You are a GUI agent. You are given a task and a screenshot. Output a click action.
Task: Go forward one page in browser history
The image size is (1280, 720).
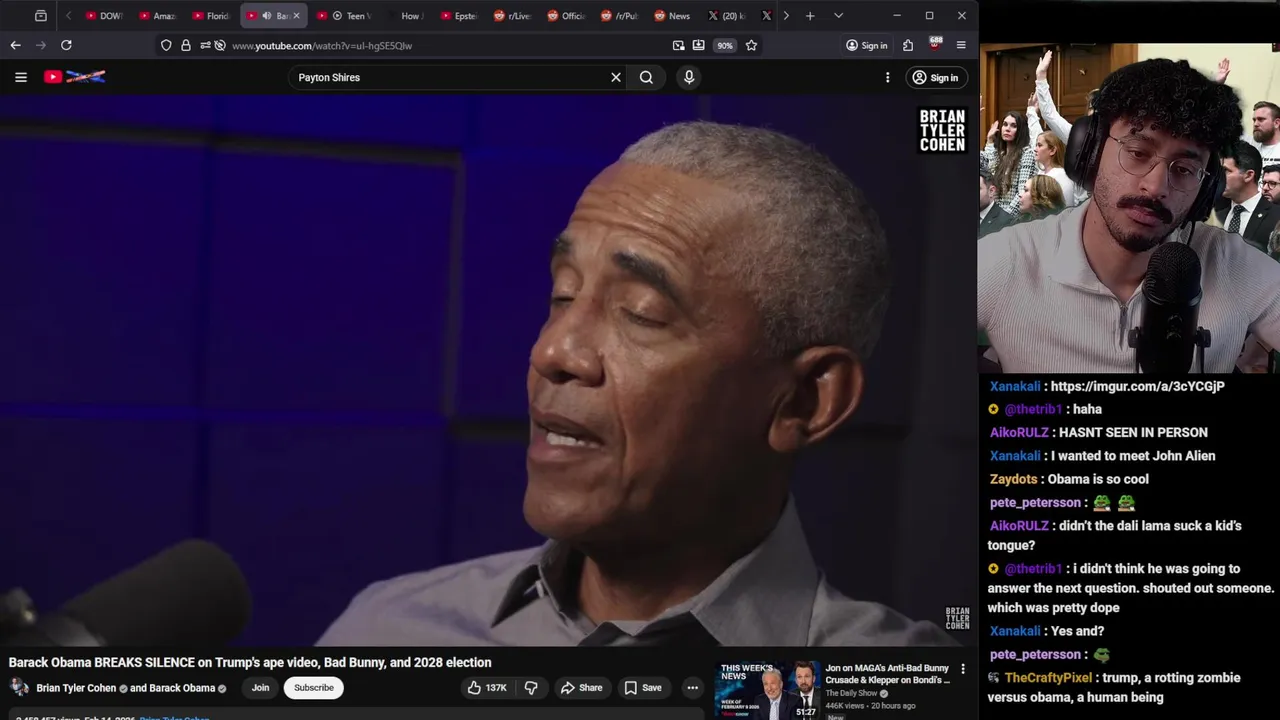pyautogui.click(x=41, y=45)
